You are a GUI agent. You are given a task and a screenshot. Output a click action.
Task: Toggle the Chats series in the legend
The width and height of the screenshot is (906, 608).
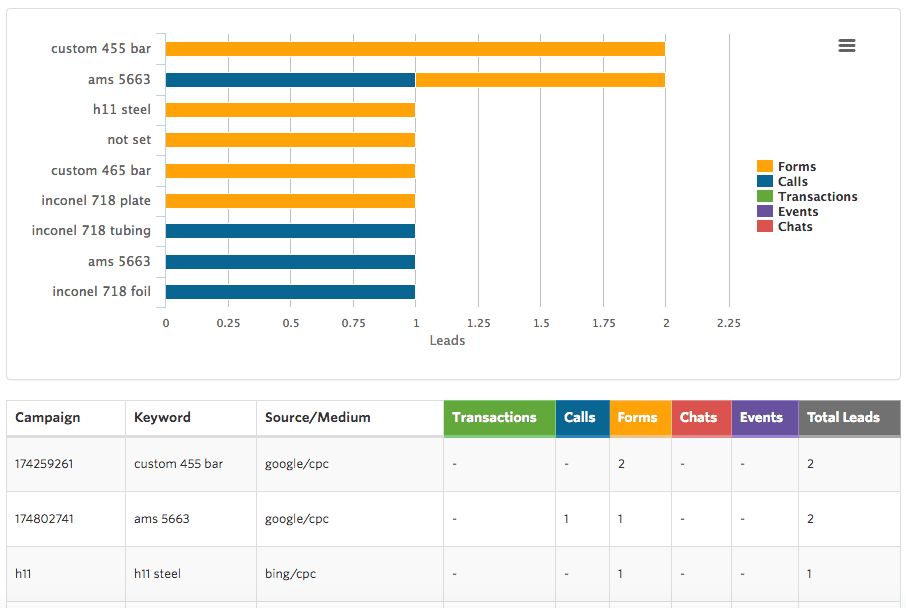(785, 227)
